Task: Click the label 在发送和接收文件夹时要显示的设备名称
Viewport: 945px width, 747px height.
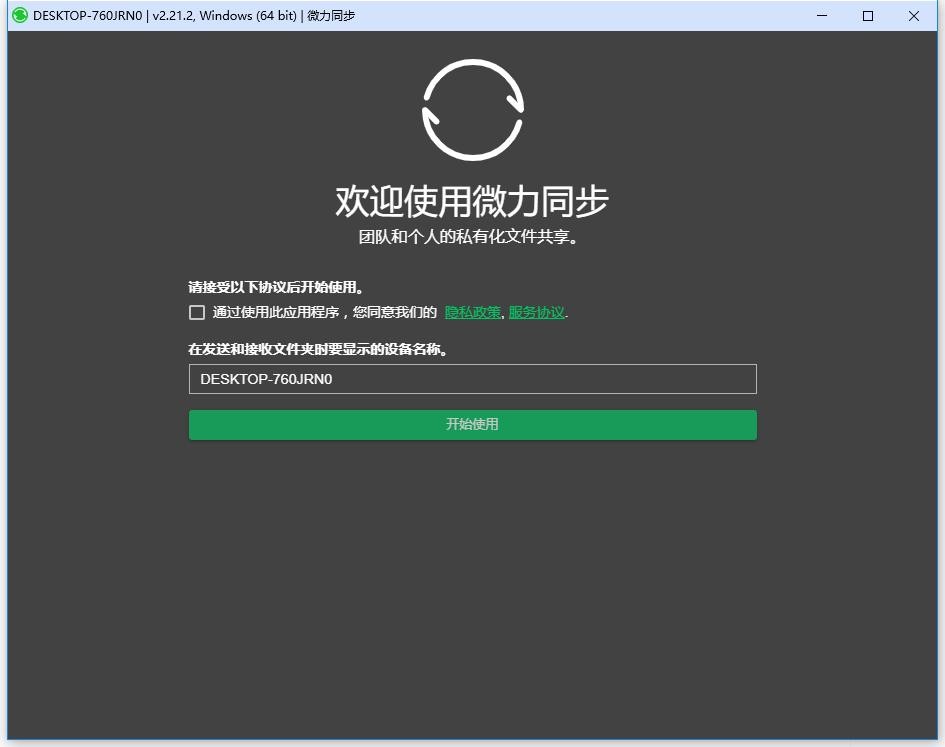Action: [x=318, y=349]
